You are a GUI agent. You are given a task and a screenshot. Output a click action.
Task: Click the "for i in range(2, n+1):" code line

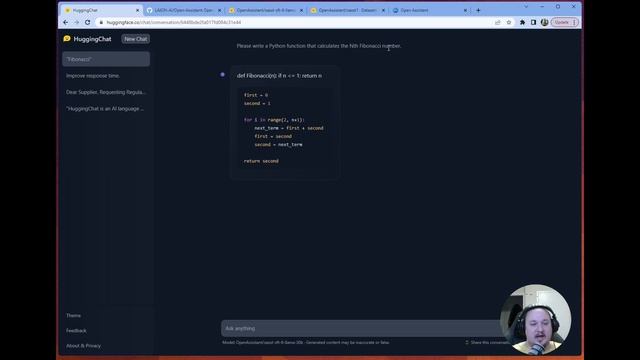[274, 120]
